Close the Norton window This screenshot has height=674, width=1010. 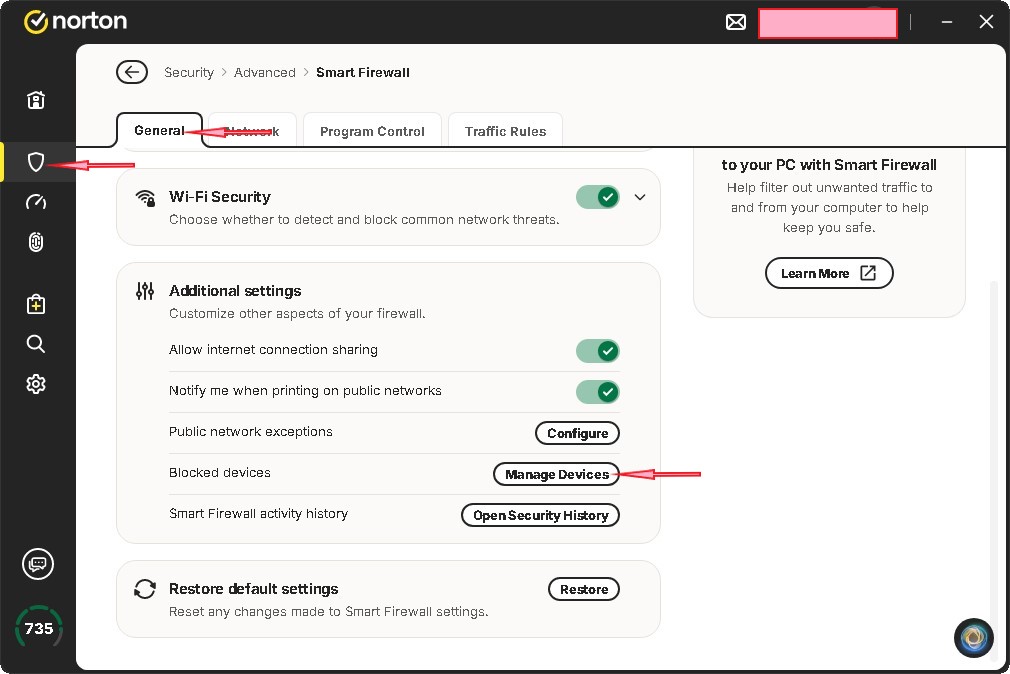coord(986,22)
